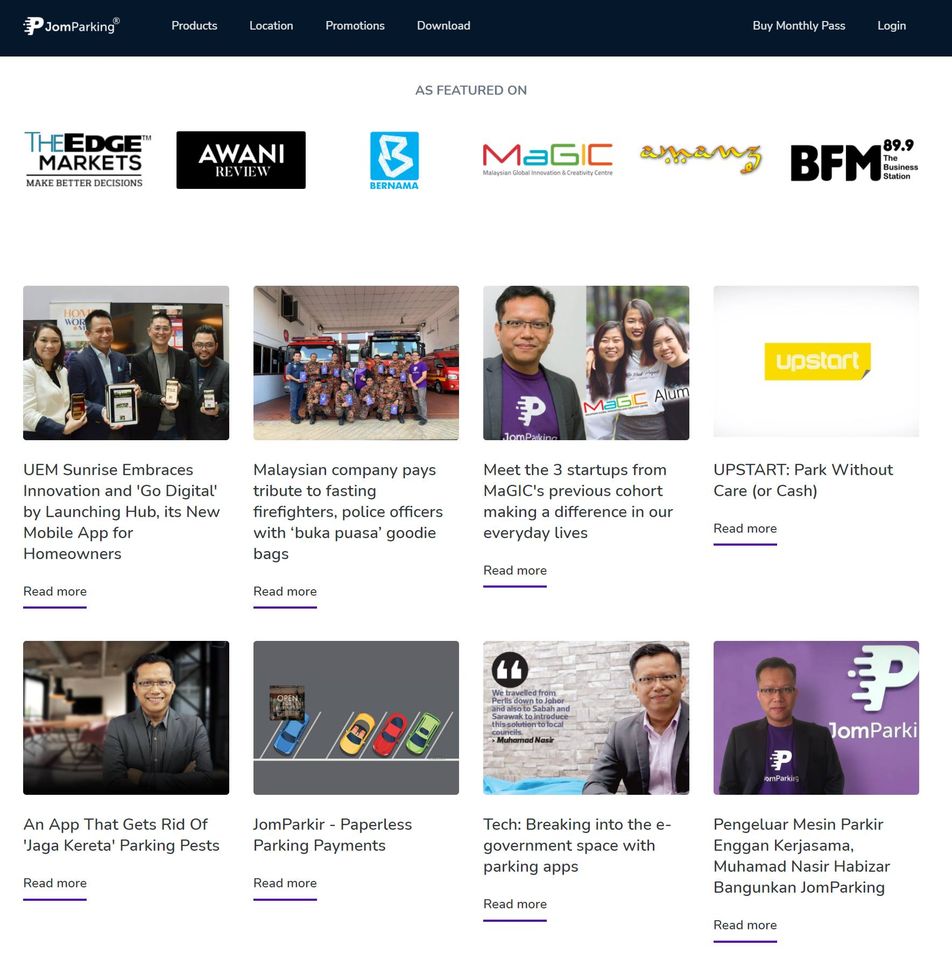Open the Promotions menu item
952x960 pixels.
[x=355, y=26]
